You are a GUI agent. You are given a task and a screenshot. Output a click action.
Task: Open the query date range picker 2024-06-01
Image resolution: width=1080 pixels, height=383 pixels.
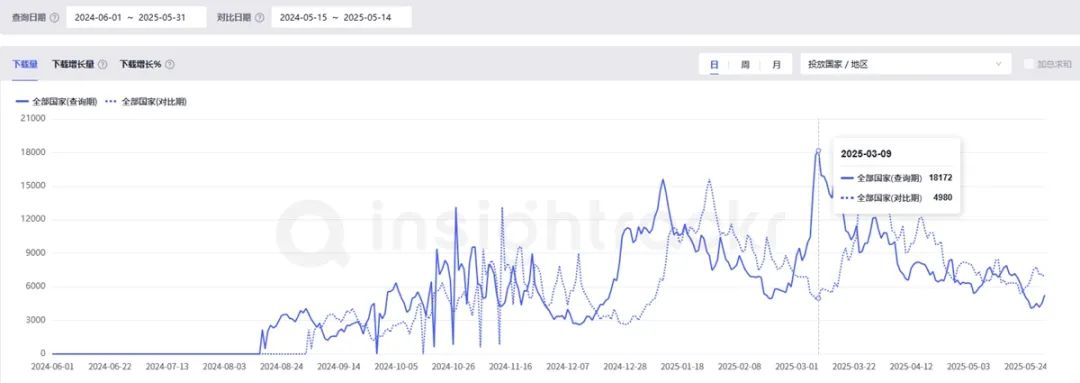(x=136, y=17)
